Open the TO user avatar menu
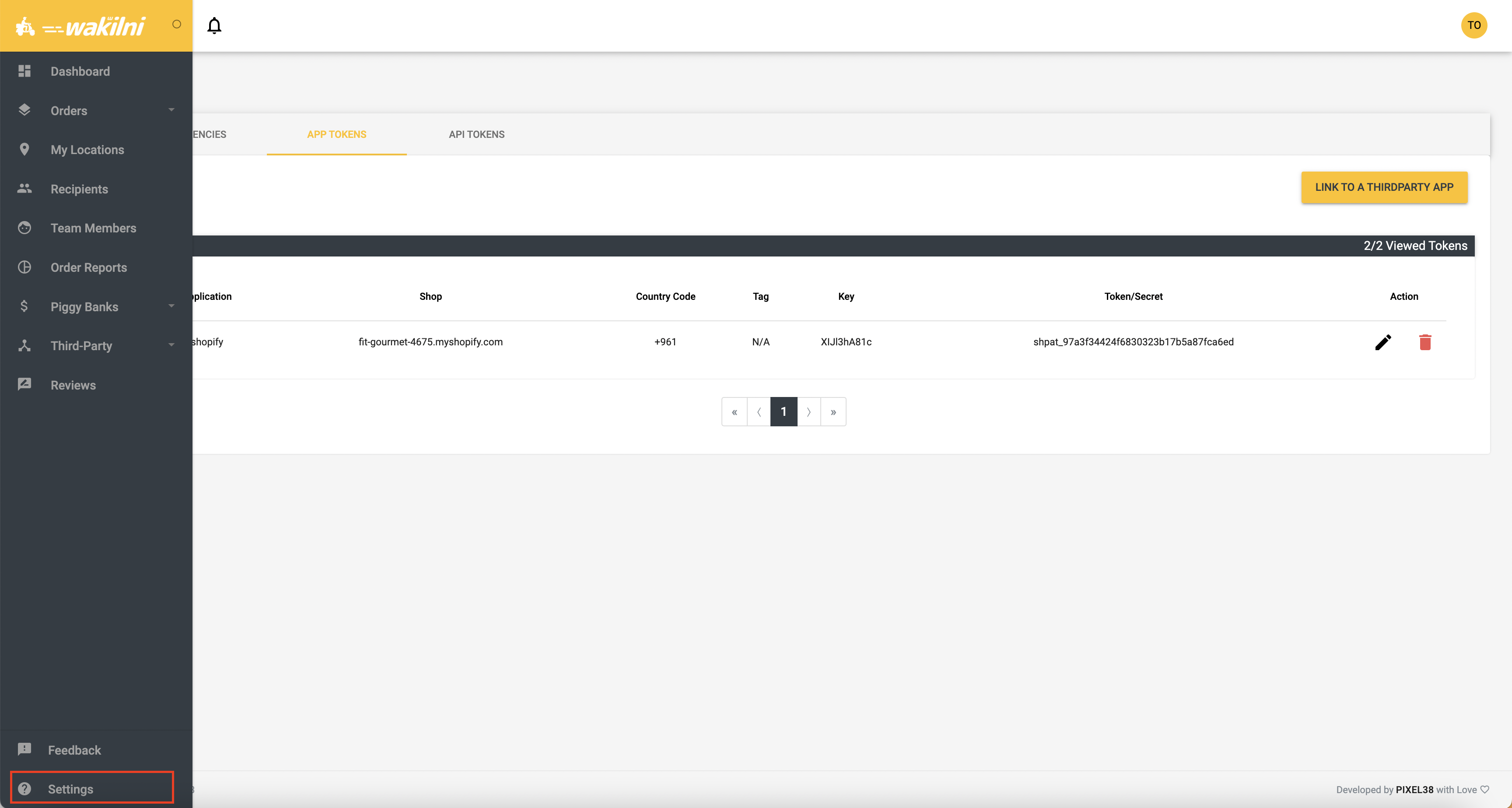 pos(1473,25)
